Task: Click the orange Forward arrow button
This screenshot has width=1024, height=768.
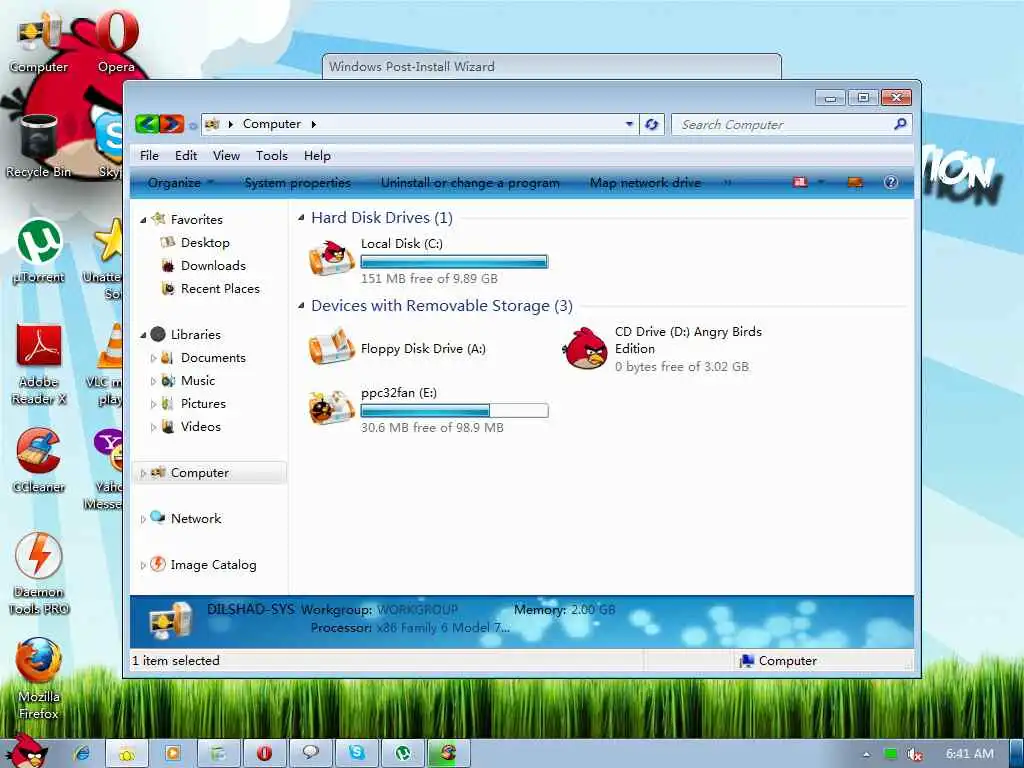Action: click(172, 123)
